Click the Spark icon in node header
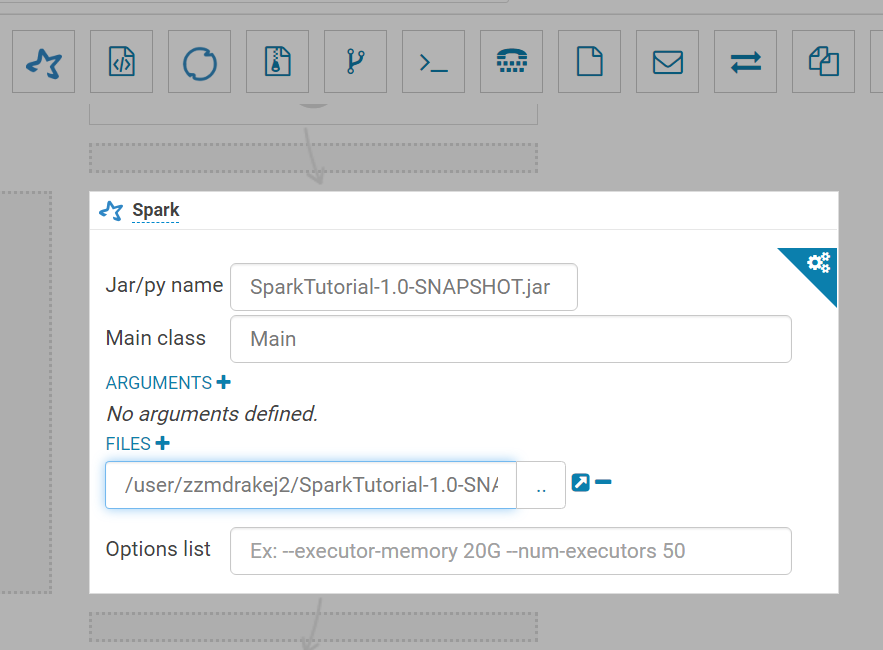The image size is (883, 650). tap(111, 211)
